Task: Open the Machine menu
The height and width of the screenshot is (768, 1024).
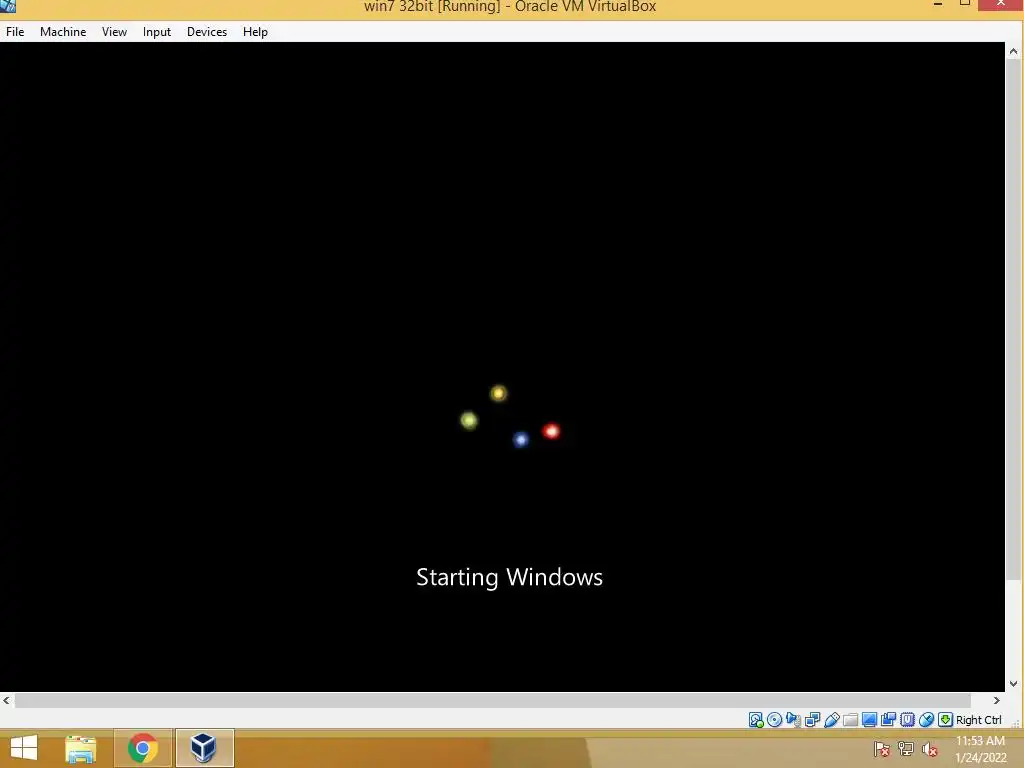Action: 63,31
